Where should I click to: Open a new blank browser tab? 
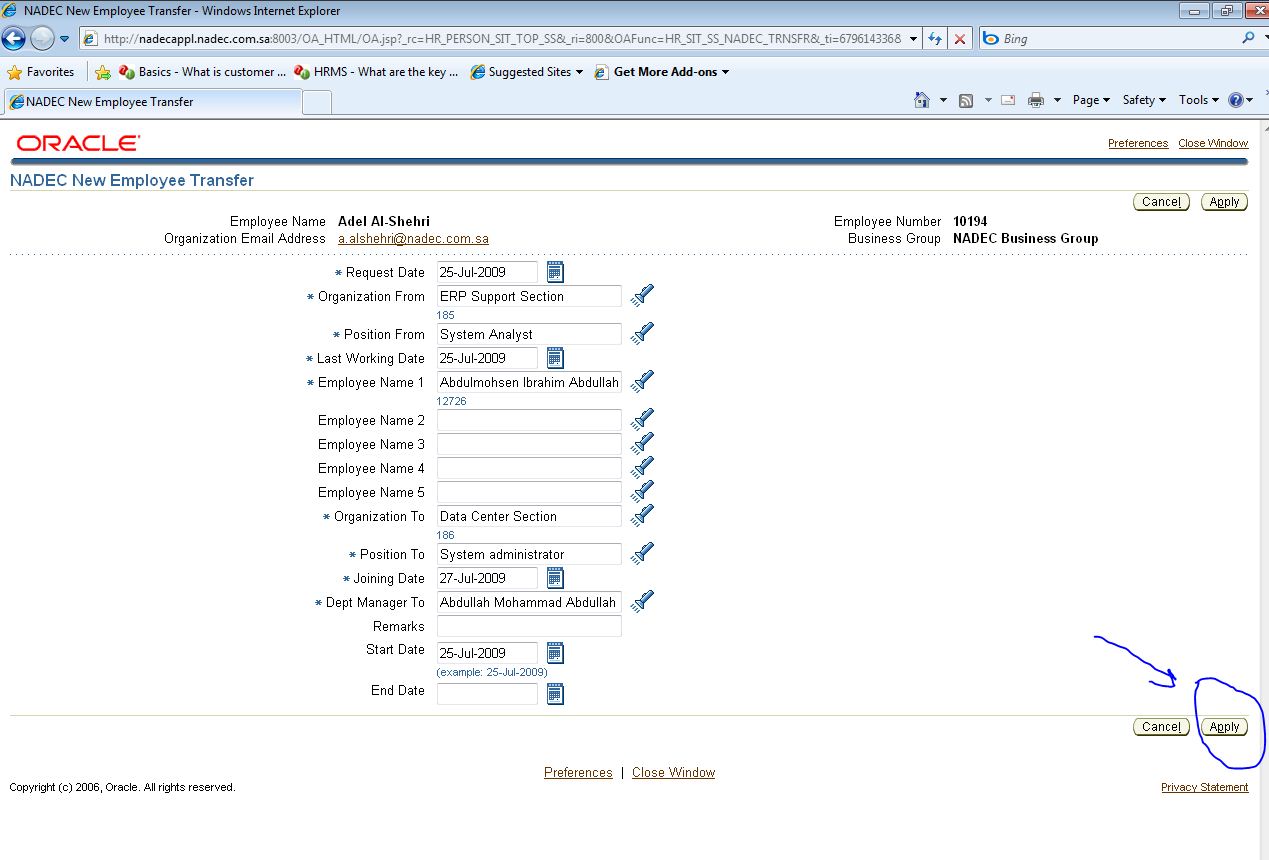316,102
